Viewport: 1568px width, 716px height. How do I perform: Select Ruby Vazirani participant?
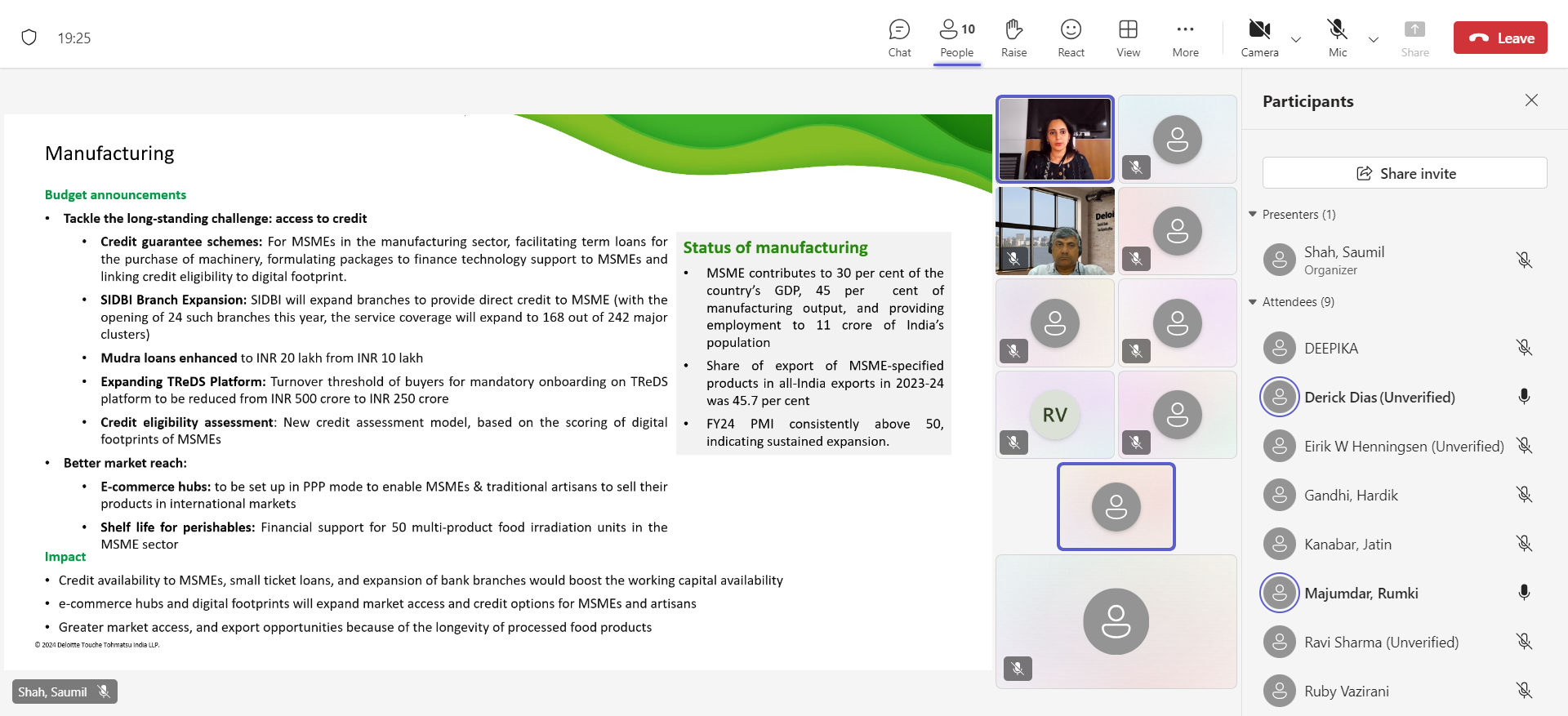(1405, 691)
